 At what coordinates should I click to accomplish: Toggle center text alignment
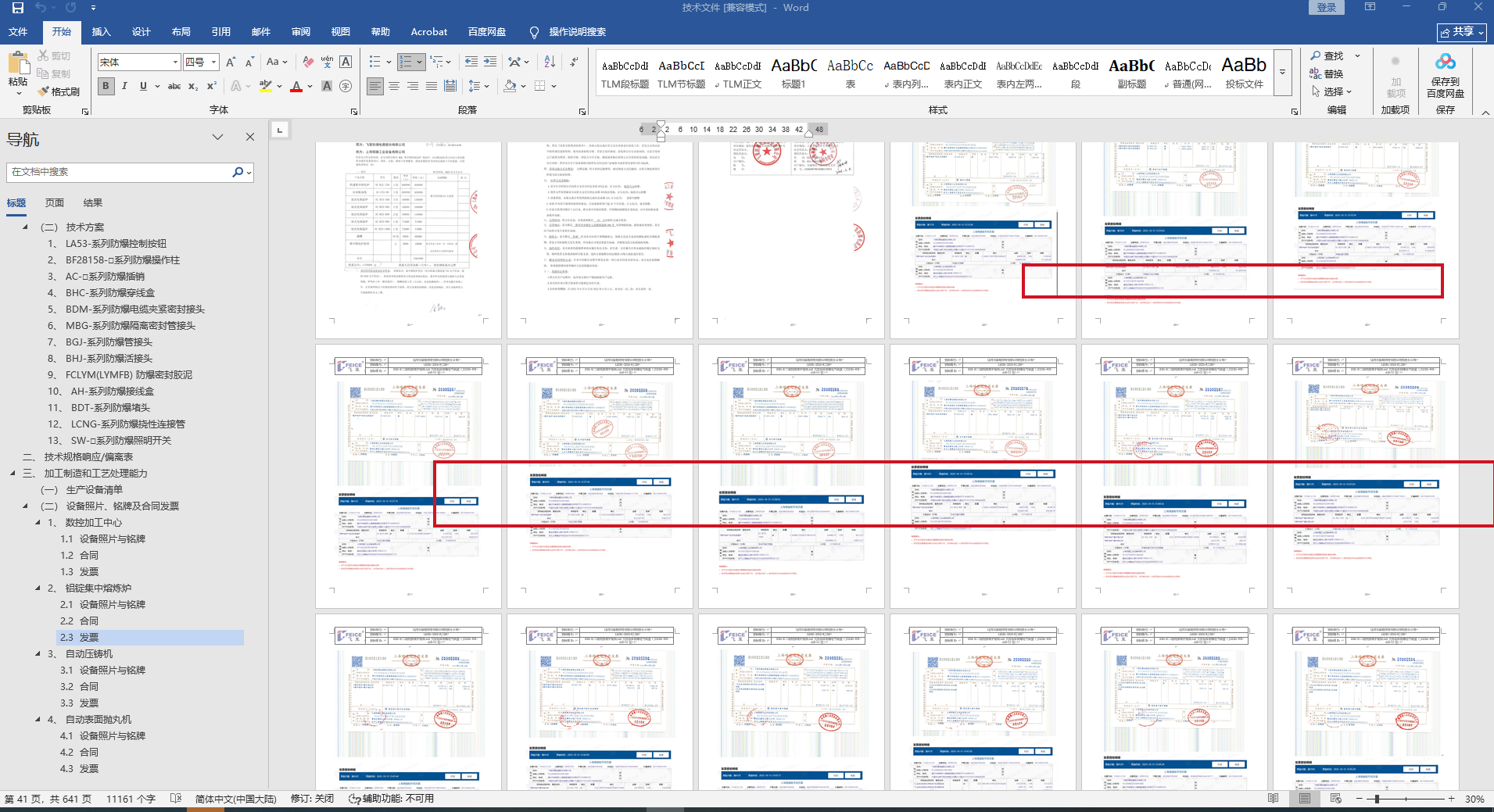click(394, 86)
